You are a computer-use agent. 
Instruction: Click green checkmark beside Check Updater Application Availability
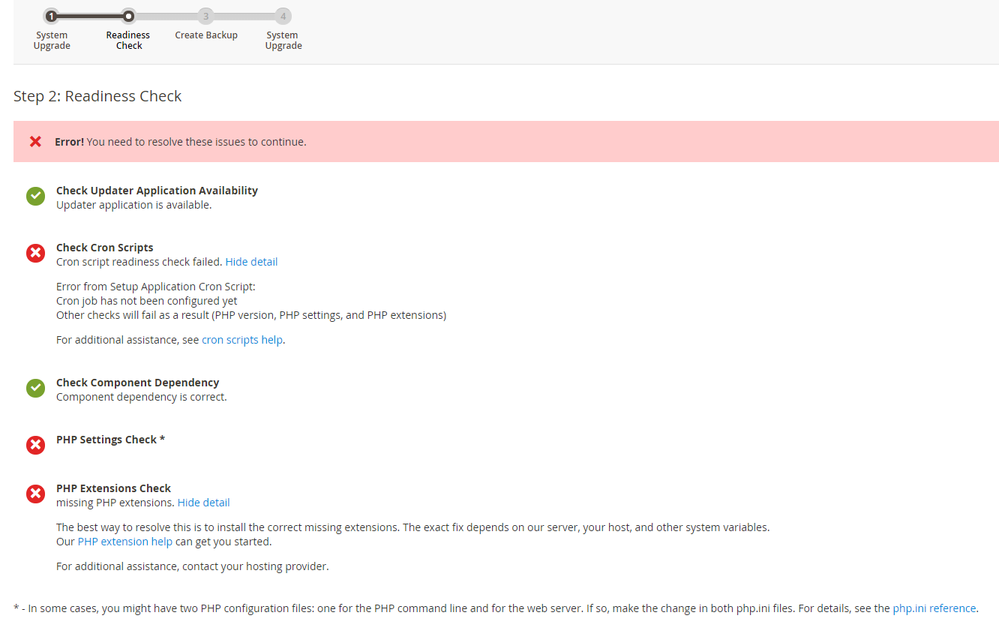(35, 197)
